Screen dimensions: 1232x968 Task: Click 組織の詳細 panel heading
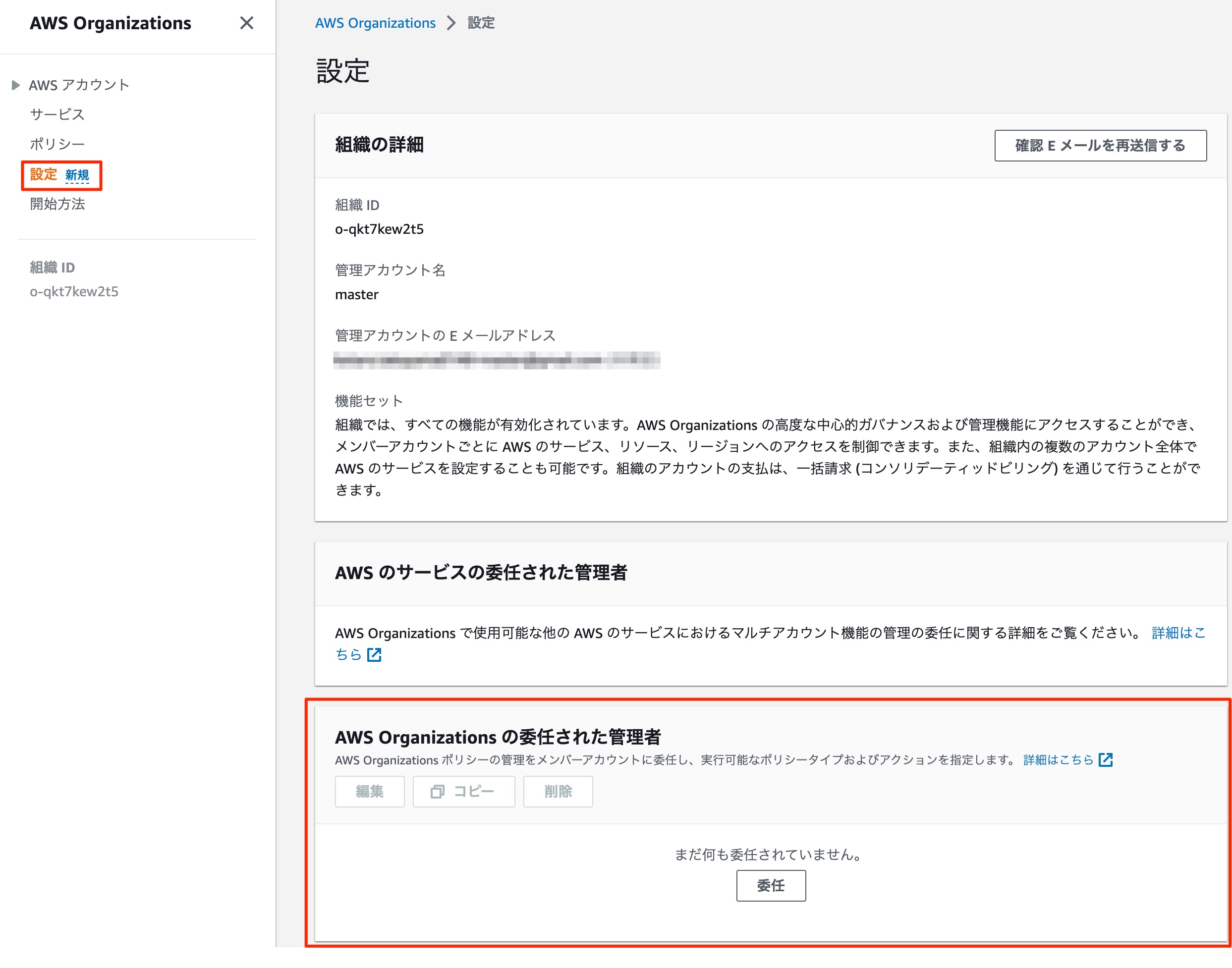point(379,145)
